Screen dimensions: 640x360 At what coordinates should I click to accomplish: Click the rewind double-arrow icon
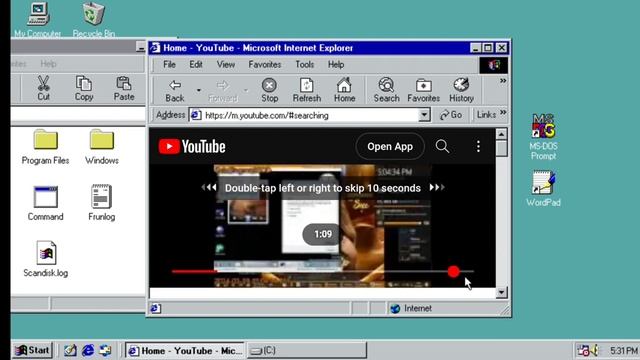[x=209, y=187]
